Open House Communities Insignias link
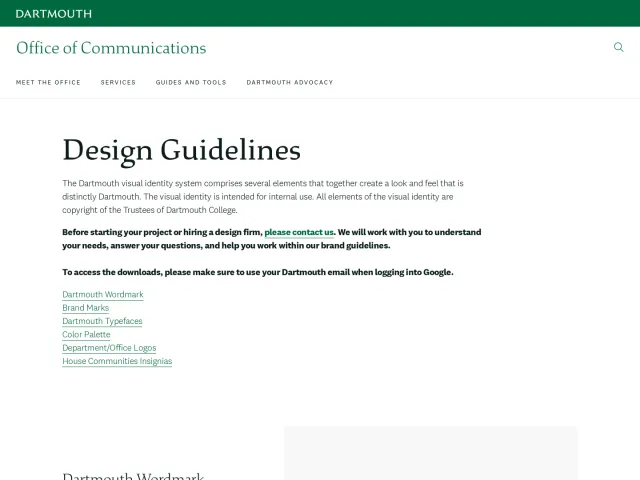Viewport: 640px width, 480px height. point(117,361)
